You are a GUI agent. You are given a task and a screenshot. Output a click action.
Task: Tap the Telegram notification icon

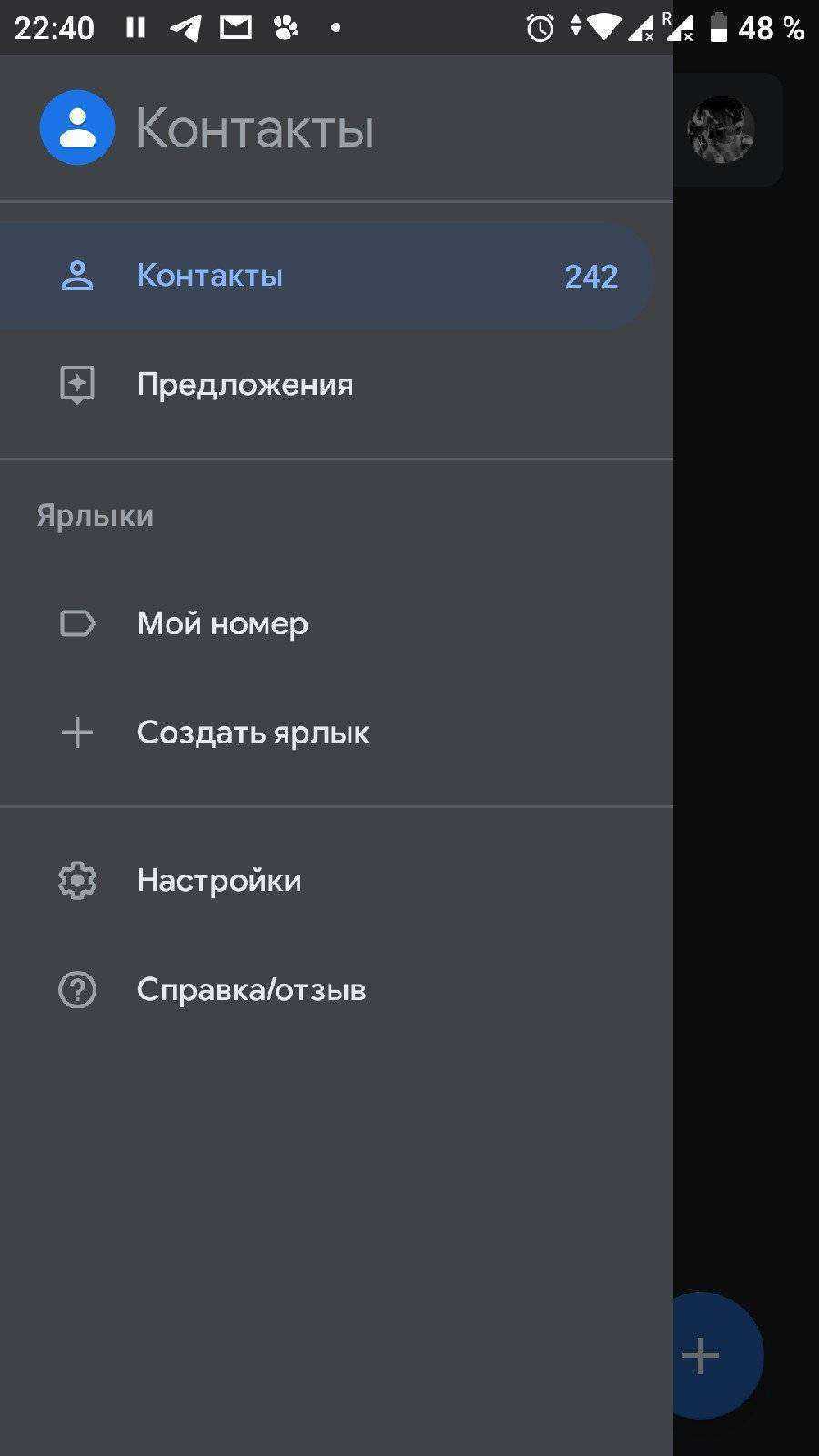[x=186, y=28]
